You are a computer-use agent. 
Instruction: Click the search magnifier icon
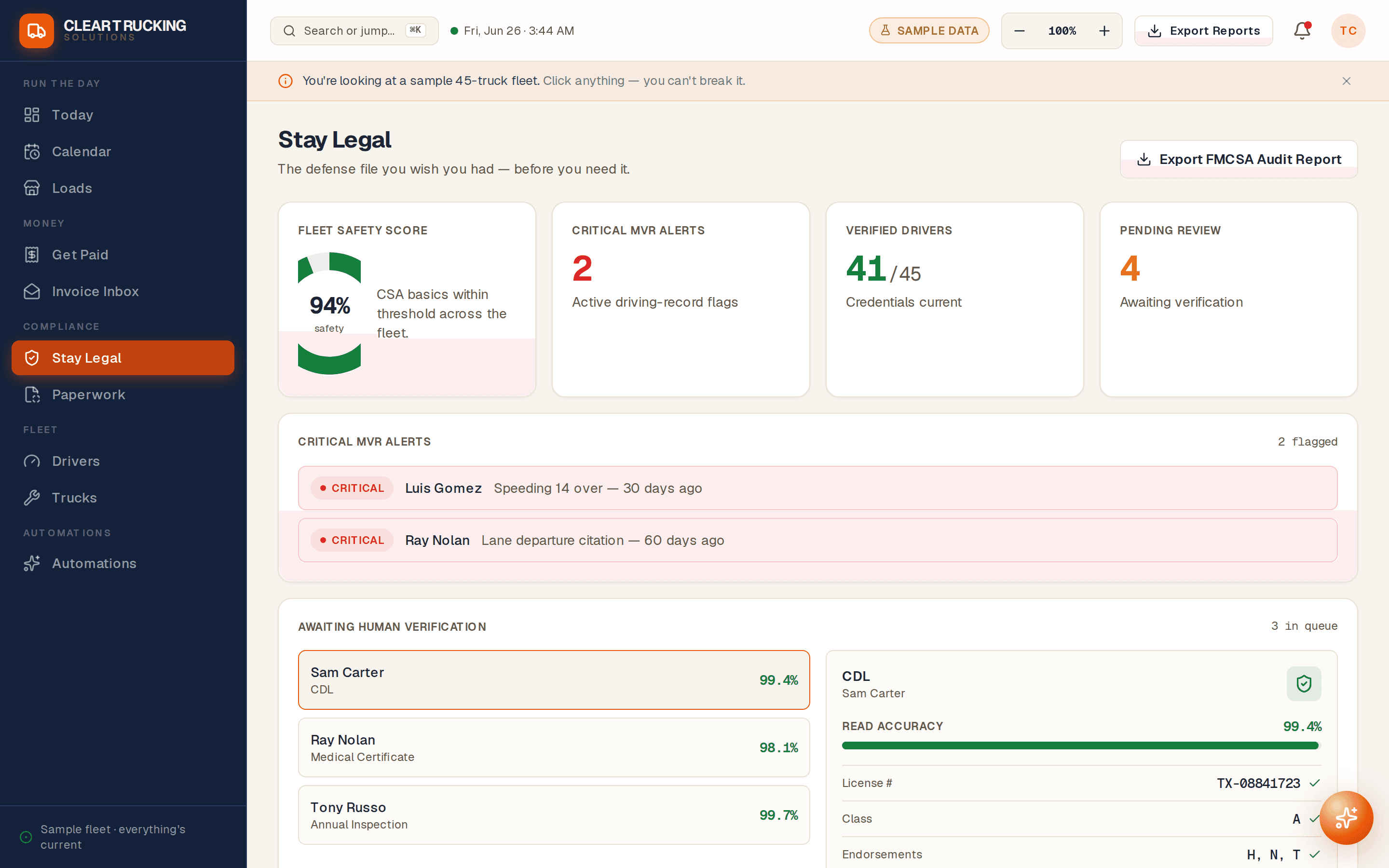pyautogui.click(x=289, y=31)
